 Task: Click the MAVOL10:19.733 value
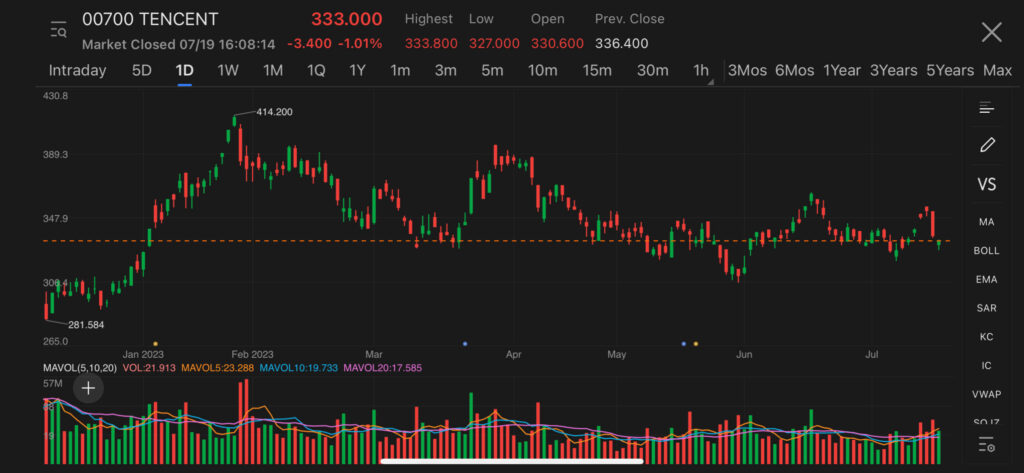click(298, 368)
